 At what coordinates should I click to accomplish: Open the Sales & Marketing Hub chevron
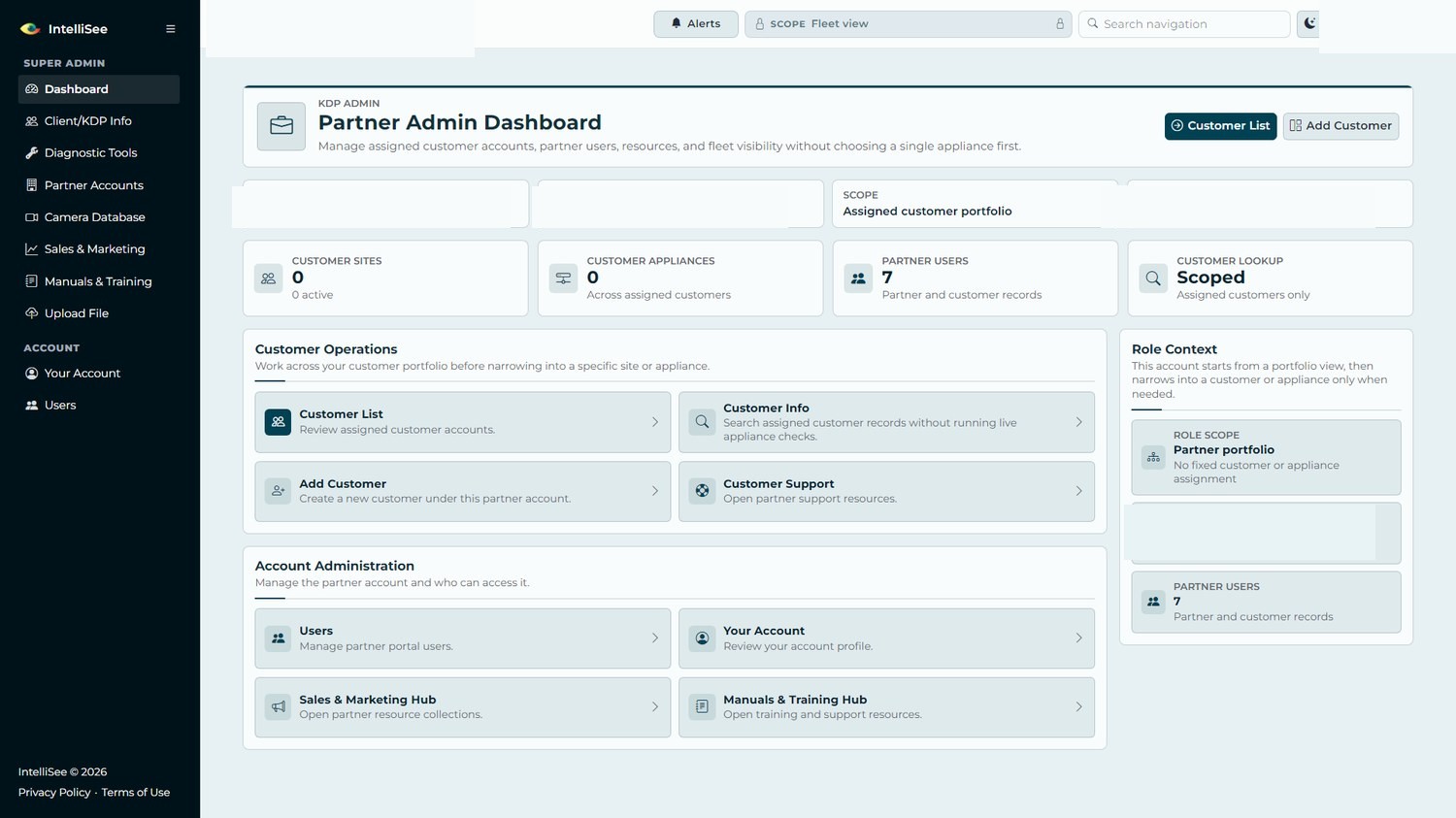[x=655, y=707]
